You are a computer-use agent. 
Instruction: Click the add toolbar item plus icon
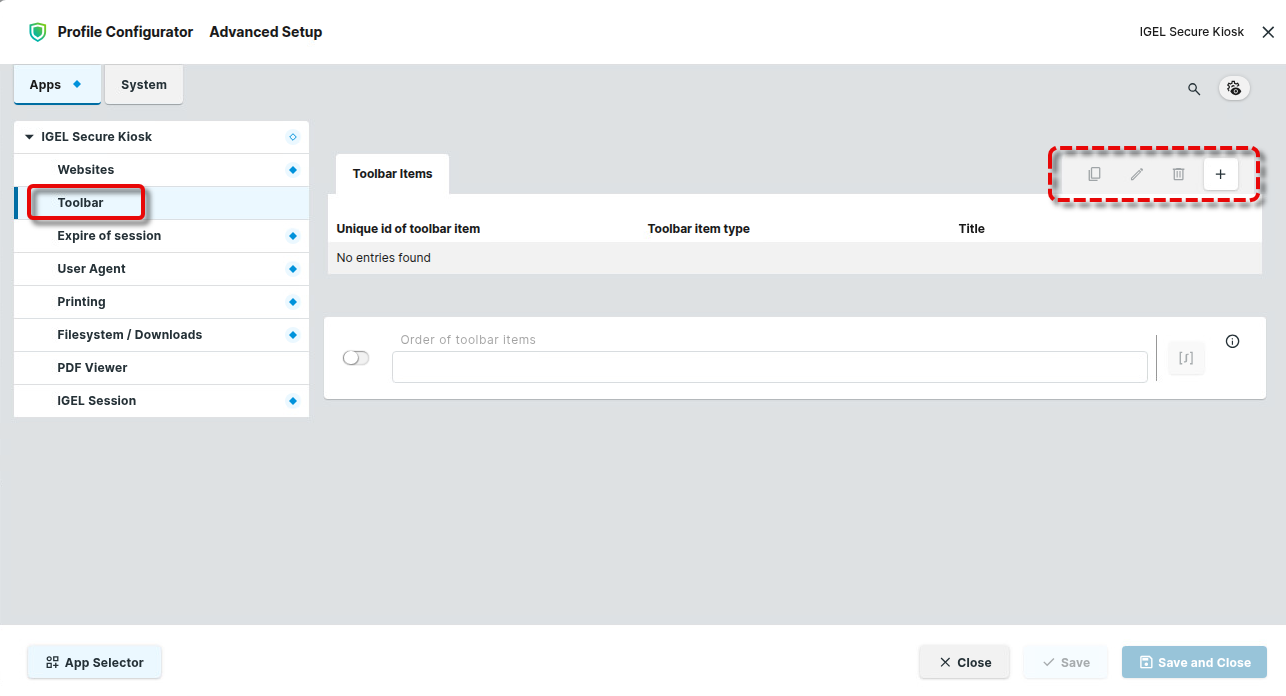point(1220,174)
